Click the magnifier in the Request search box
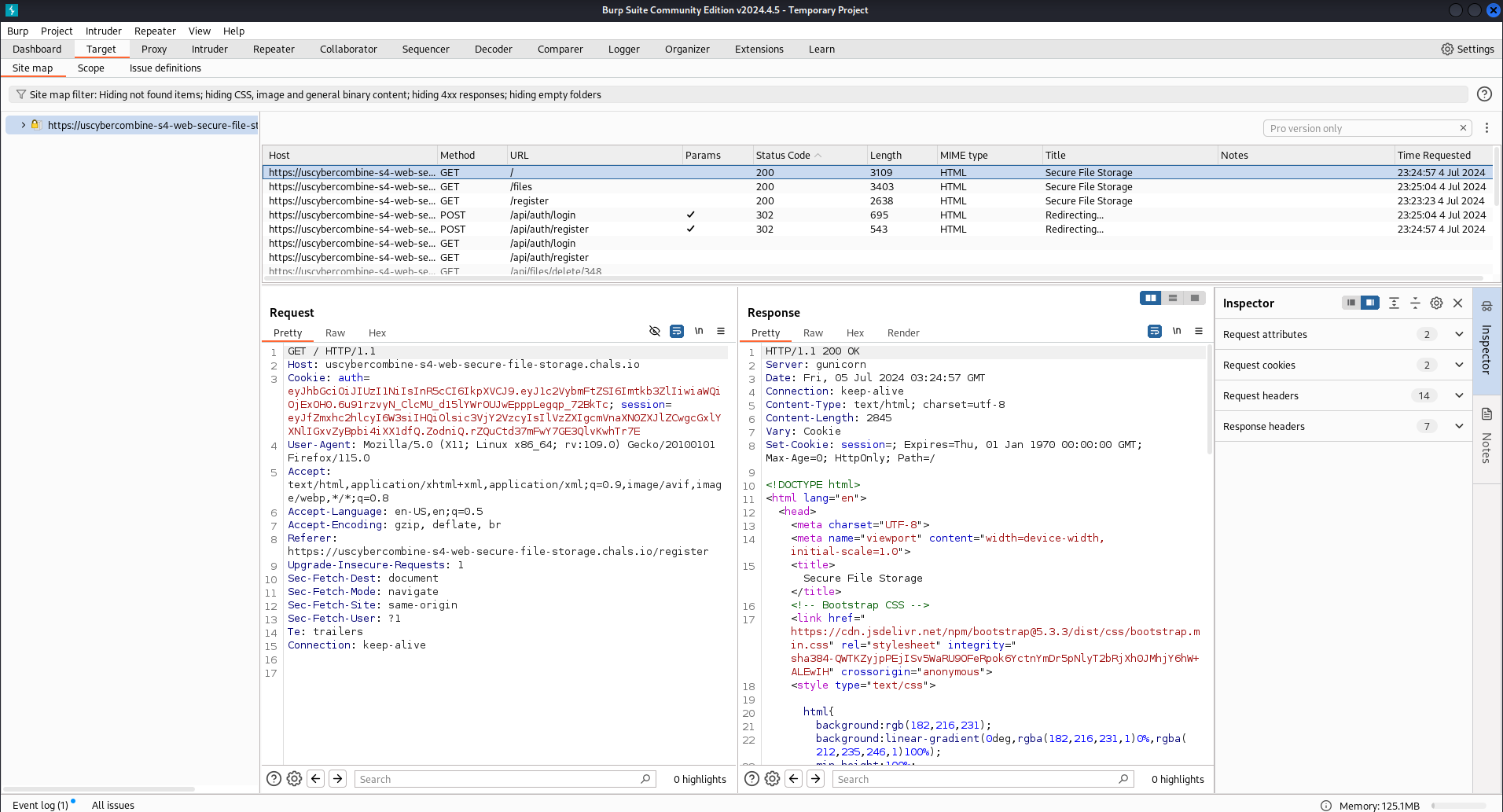The width and height of the screenshot is (1503, 812). (645, 779)
